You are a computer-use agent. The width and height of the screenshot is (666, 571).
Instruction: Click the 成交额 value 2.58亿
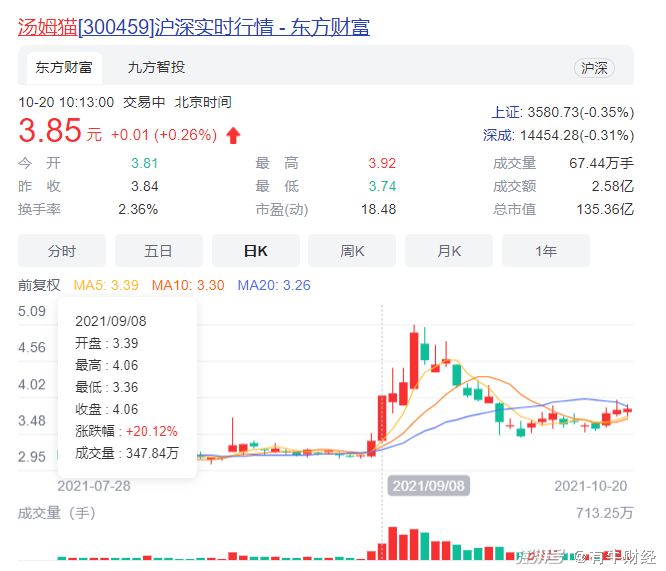click(x=612, y=186)
